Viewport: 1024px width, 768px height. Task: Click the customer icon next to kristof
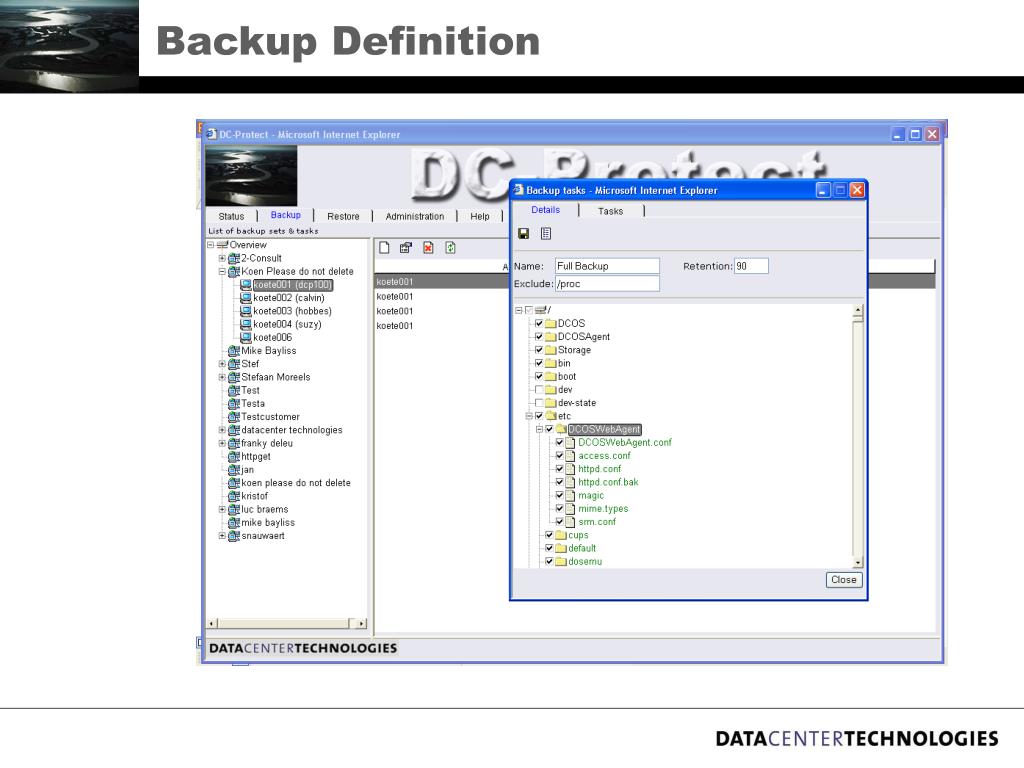234,496
